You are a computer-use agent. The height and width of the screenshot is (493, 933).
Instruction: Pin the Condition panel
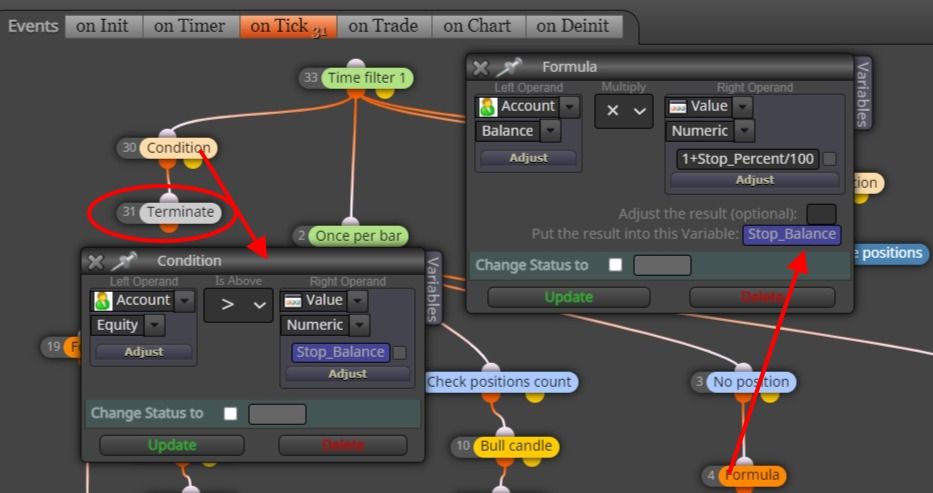pos(124,261)
